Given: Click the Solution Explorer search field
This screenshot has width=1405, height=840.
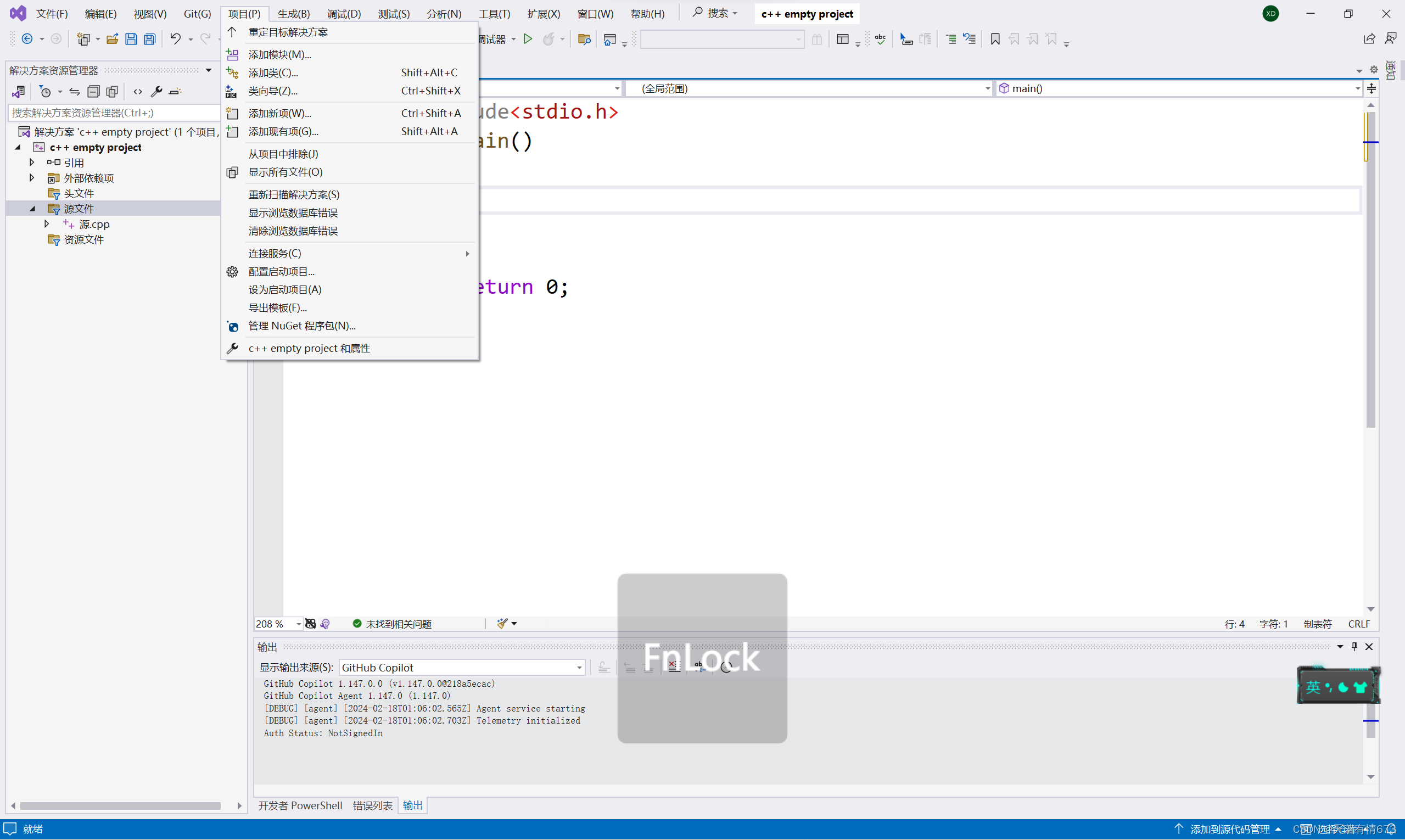Looking at the screenshot, I should click(x=113, y=113).
